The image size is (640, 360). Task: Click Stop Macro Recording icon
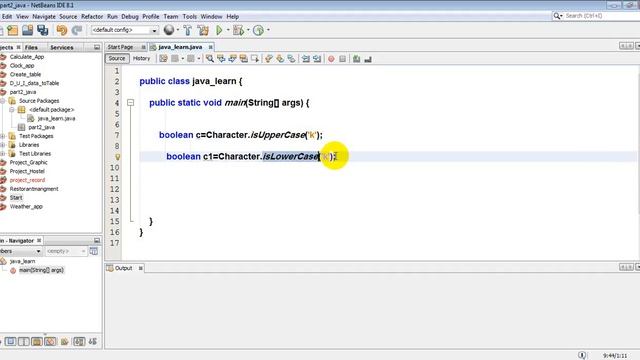[342, 59]
